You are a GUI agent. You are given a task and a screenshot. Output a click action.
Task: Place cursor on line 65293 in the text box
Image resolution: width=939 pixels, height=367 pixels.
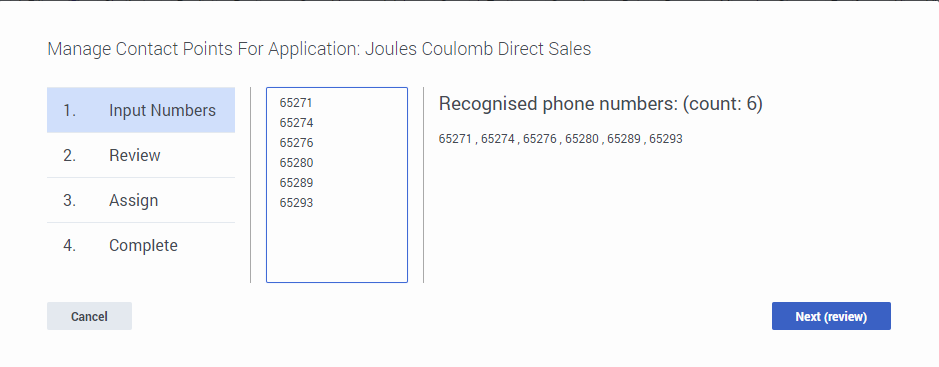coord(296,202)
